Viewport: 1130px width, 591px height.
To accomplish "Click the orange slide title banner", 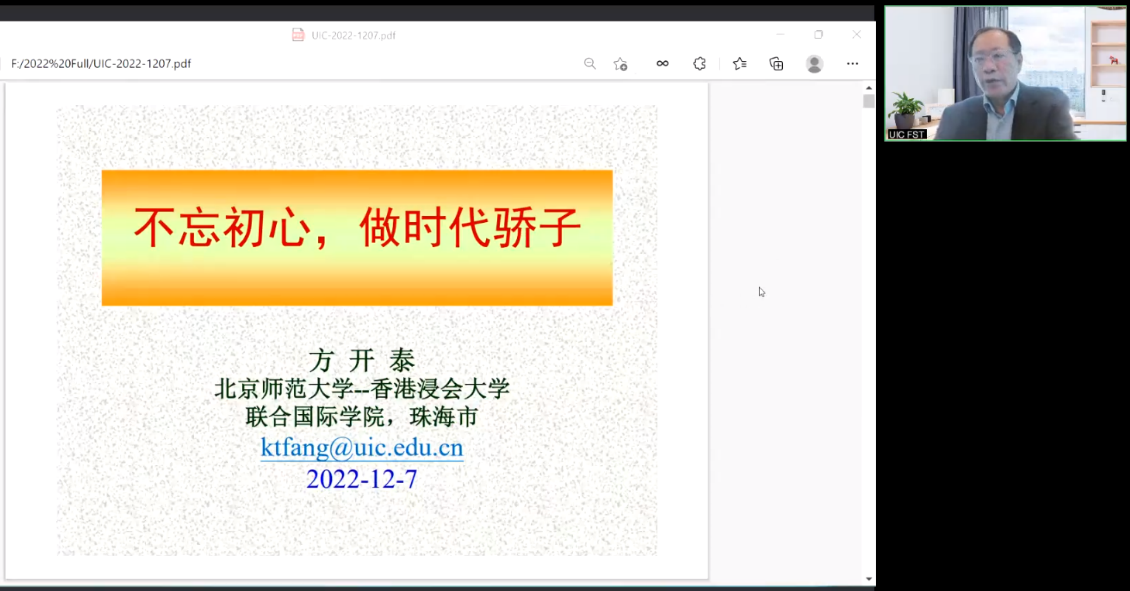I will click(x=357, y=237).
